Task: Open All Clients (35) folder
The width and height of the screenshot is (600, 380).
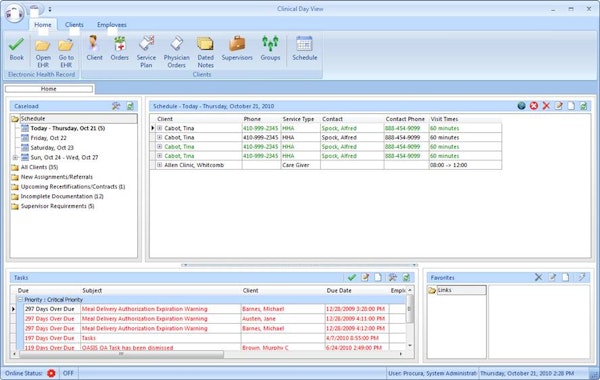Action: click(x=39, y=167)
